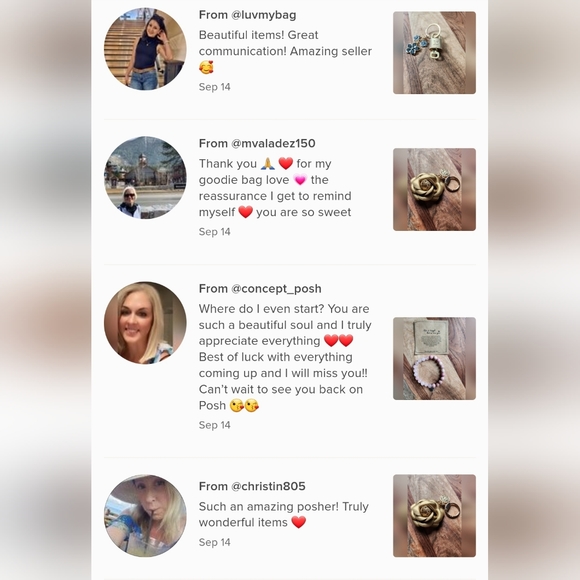Click the @concept_posh username link

[x=276, y=289]
